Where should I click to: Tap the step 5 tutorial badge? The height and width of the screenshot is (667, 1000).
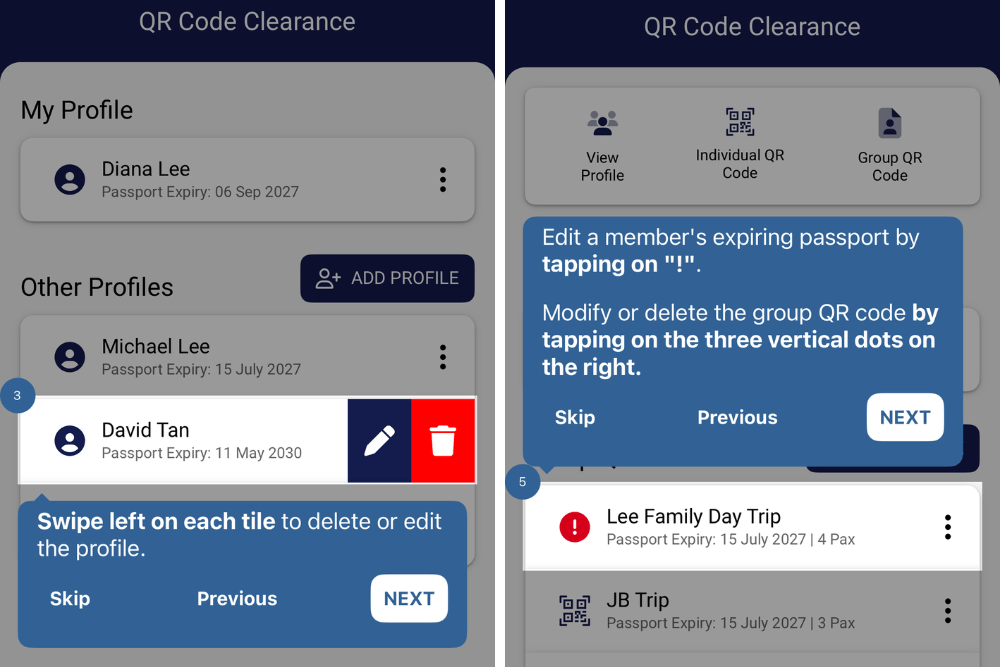point(522,482)
